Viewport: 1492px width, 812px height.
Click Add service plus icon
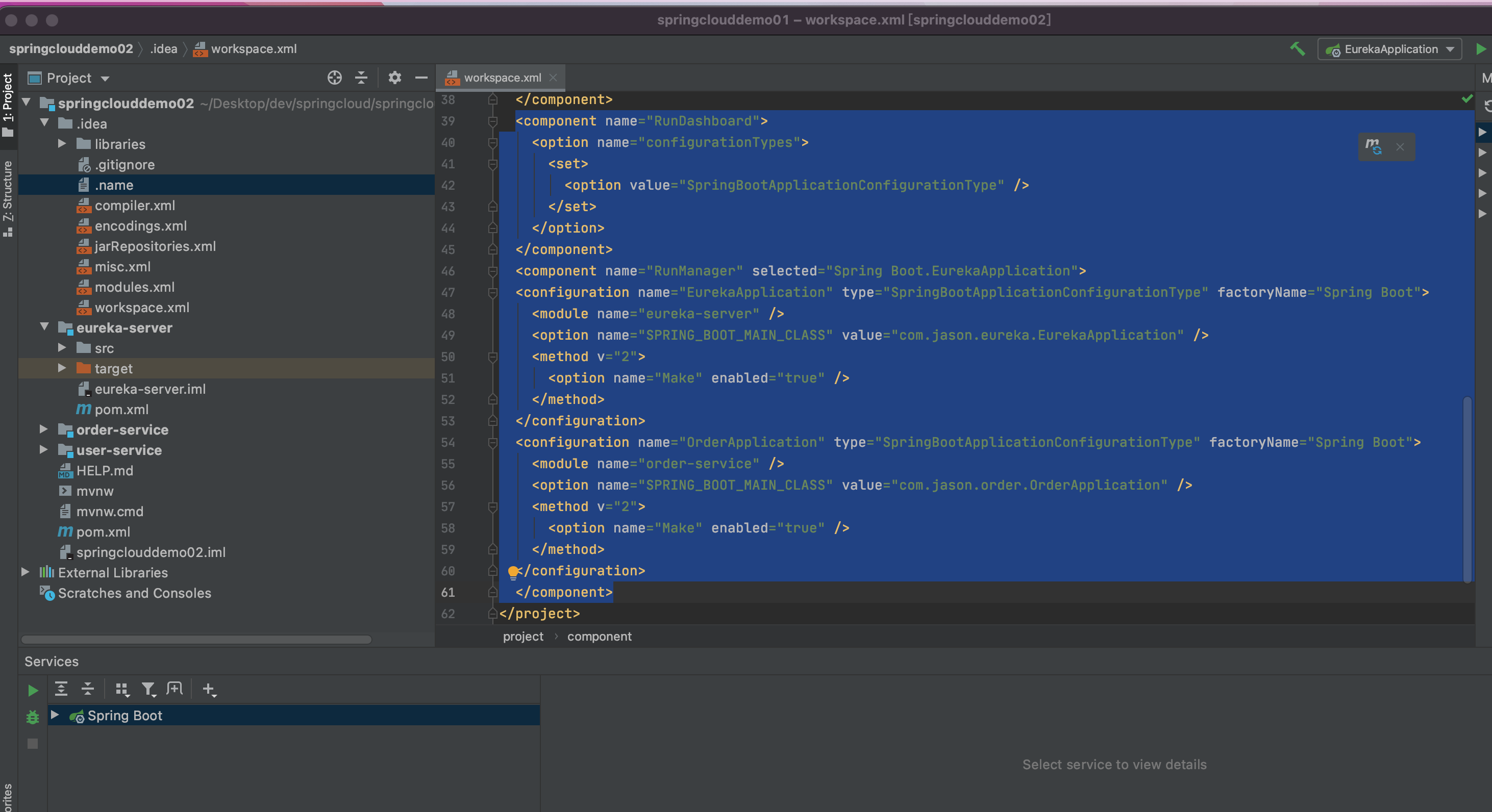click(x=209, y=689)
